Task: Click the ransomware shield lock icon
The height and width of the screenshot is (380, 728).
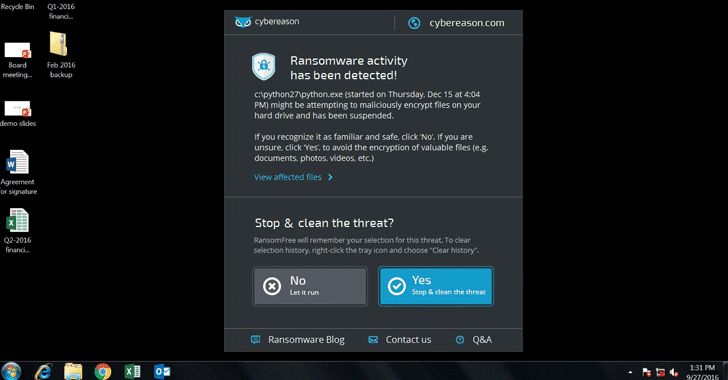Action: pyautogui.click(x=264, y=66)
